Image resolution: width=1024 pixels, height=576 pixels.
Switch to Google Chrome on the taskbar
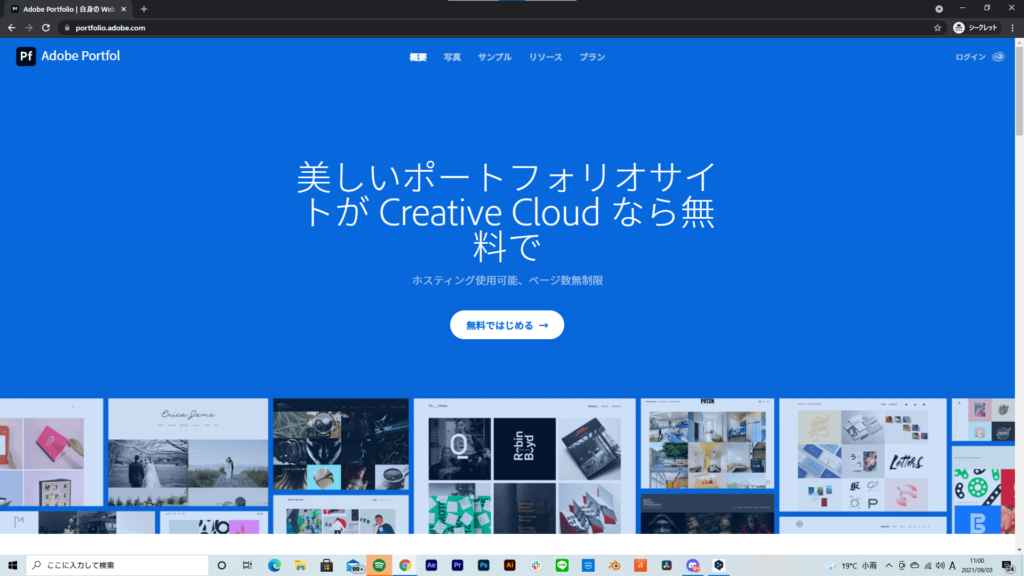pyautogui.click(x=405, y=566)
